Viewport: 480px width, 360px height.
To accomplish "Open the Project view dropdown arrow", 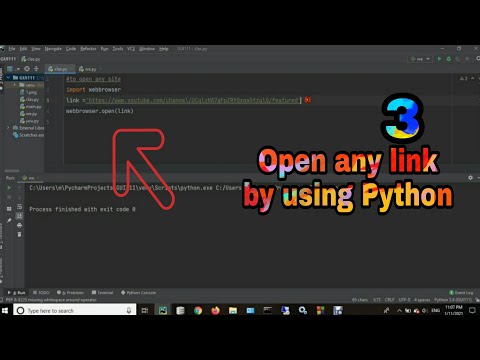I will tap(18, 69).
